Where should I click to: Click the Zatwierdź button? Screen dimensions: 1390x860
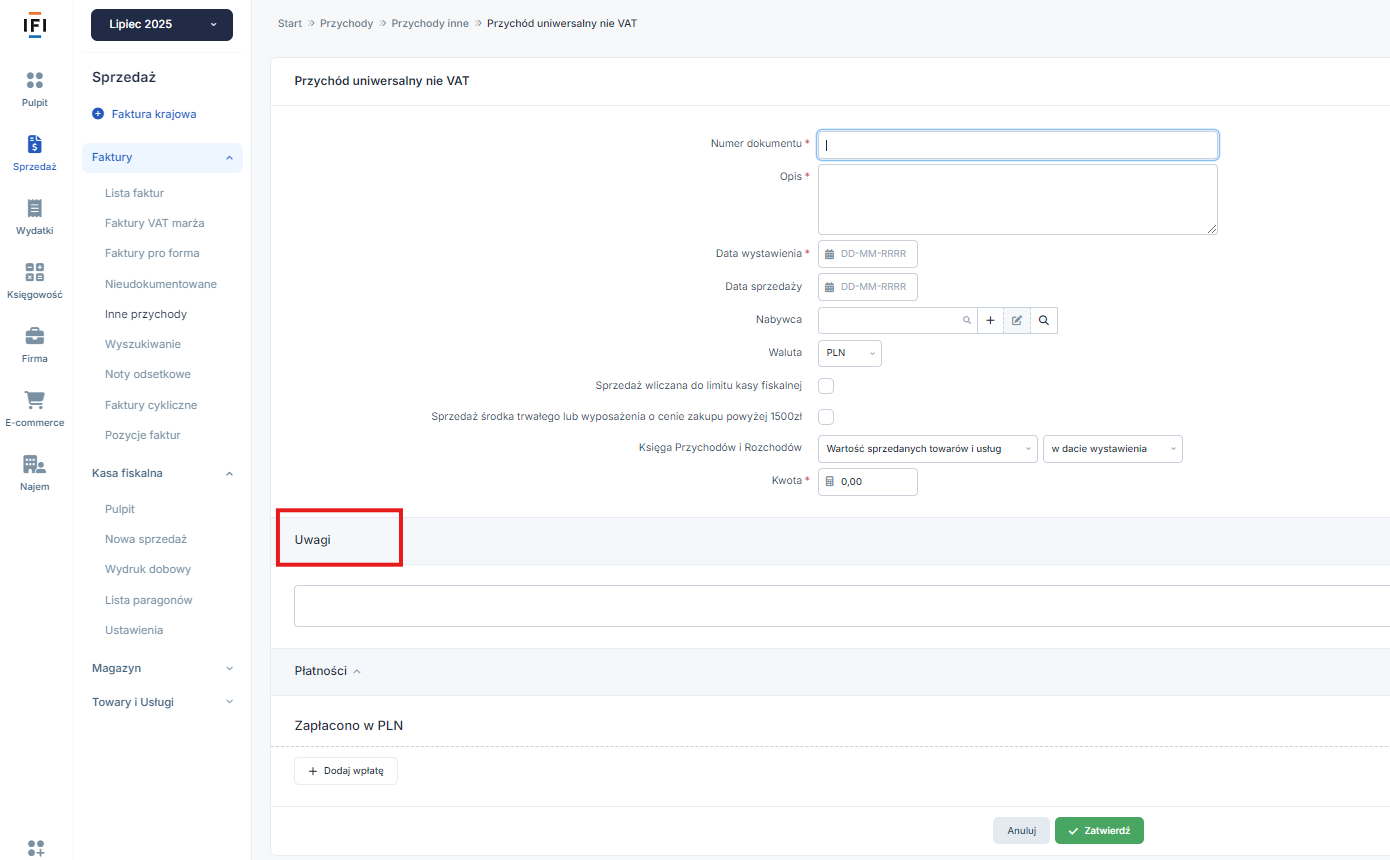(1099, 831)
